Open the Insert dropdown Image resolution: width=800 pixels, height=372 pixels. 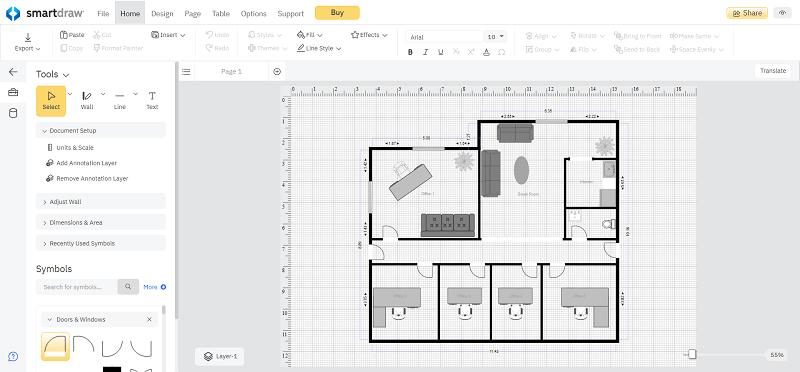(x=168, y=35)
